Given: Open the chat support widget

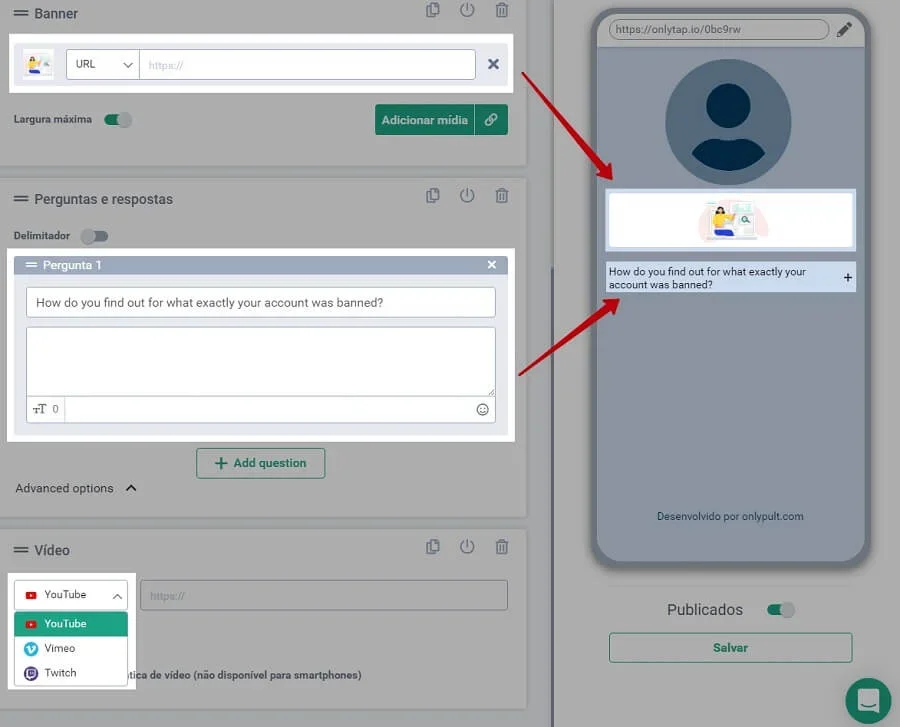Looking at the screenshot, I should pyautogui.click(x=868, y=700).
